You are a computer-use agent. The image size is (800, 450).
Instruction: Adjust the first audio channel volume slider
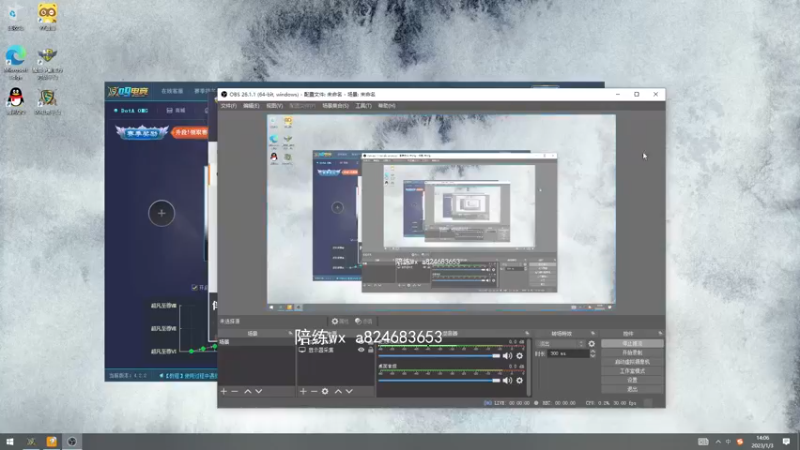(439, 356)
